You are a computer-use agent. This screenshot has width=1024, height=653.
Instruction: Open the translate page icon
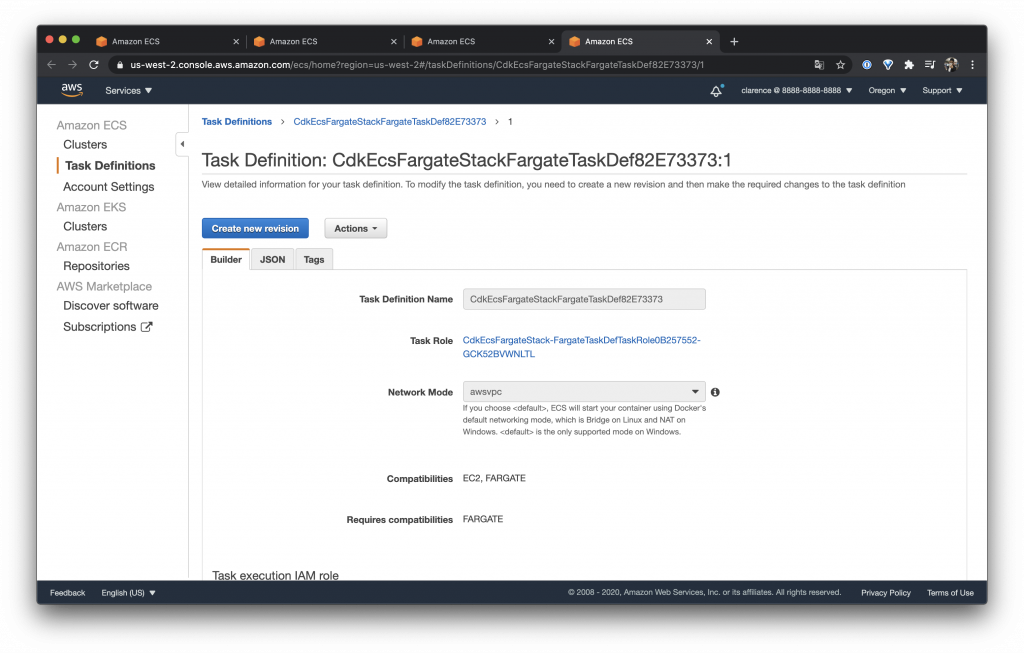819,65
